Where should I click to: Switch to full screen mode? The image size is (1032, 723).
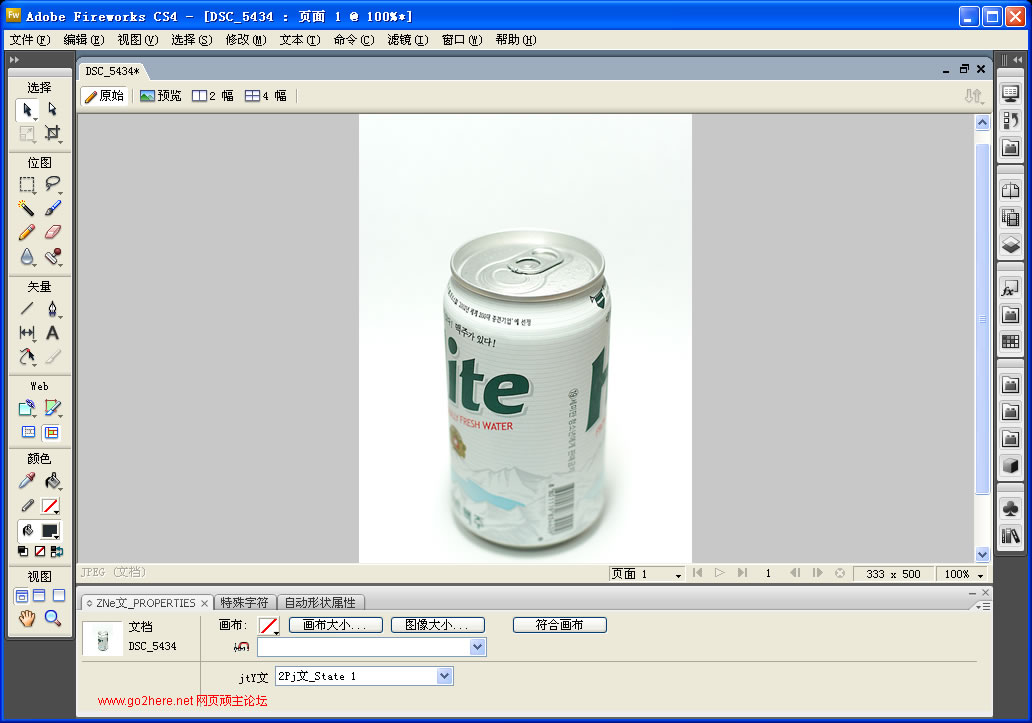tap(59, 596)
